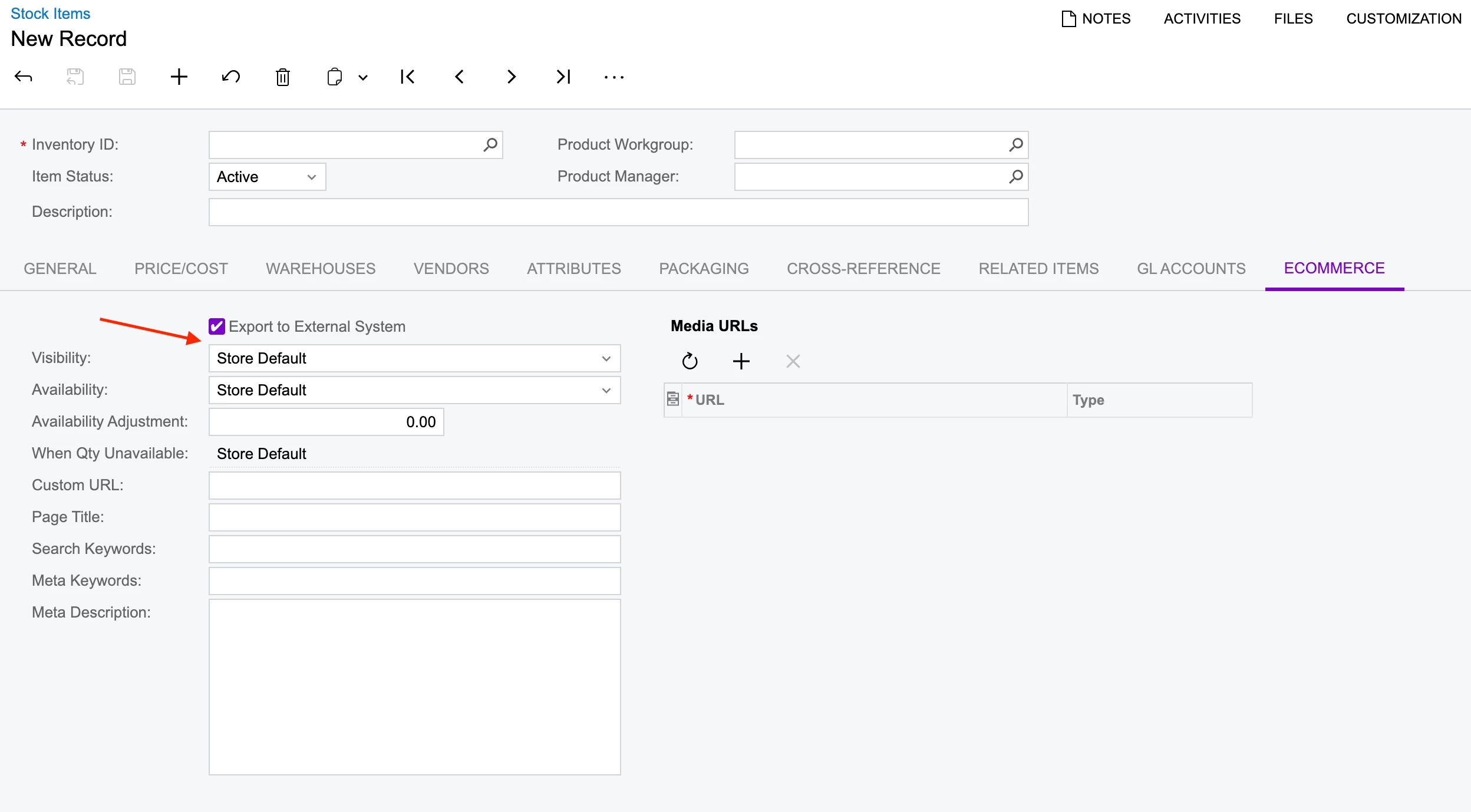Click the trash delete icon

coord(283,77)
